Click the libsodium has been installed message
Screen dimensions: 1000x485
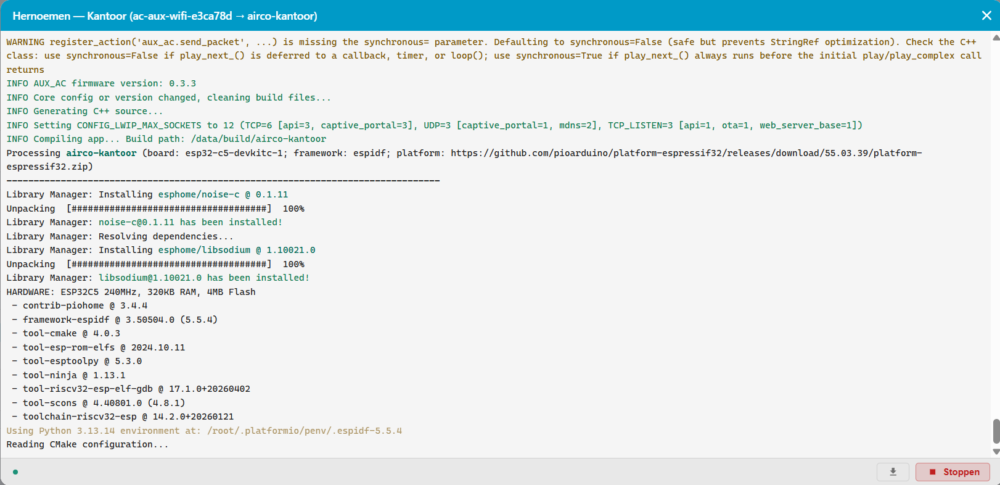point(158,278)
